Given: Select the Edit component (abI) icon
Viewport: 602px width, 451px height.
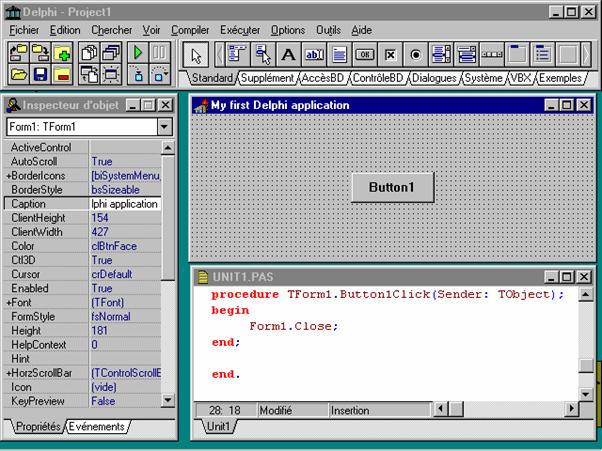Looking at the screenshot, I should click(x=314, y=55).
